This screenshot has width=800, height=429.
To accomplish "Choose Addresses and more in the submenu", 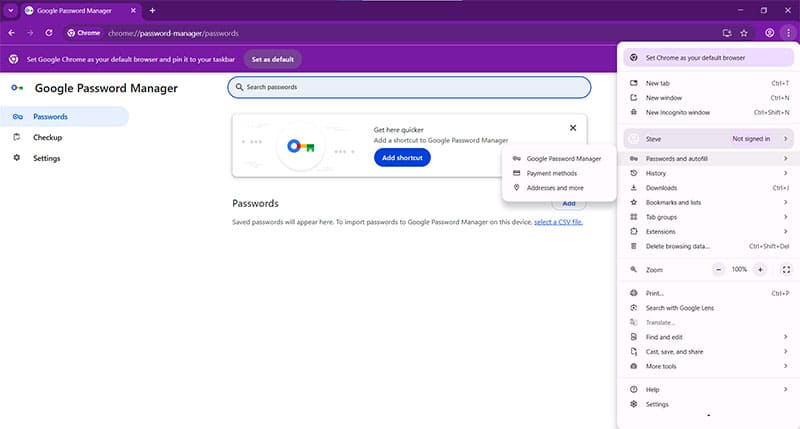I will pos(559,188).
